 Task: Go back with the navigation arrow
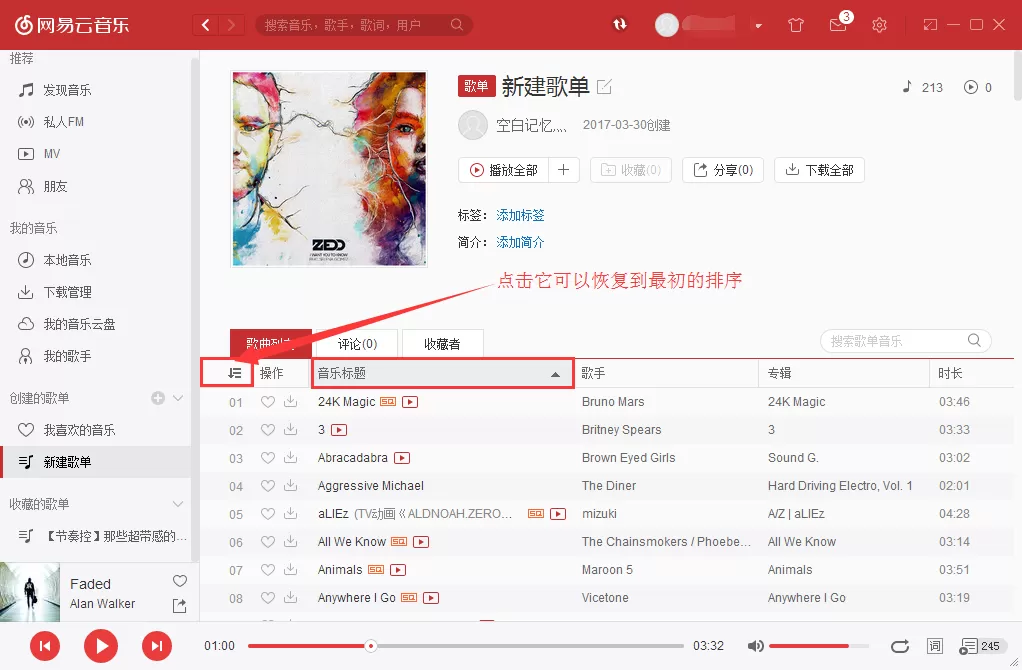[x=205, y=25]
